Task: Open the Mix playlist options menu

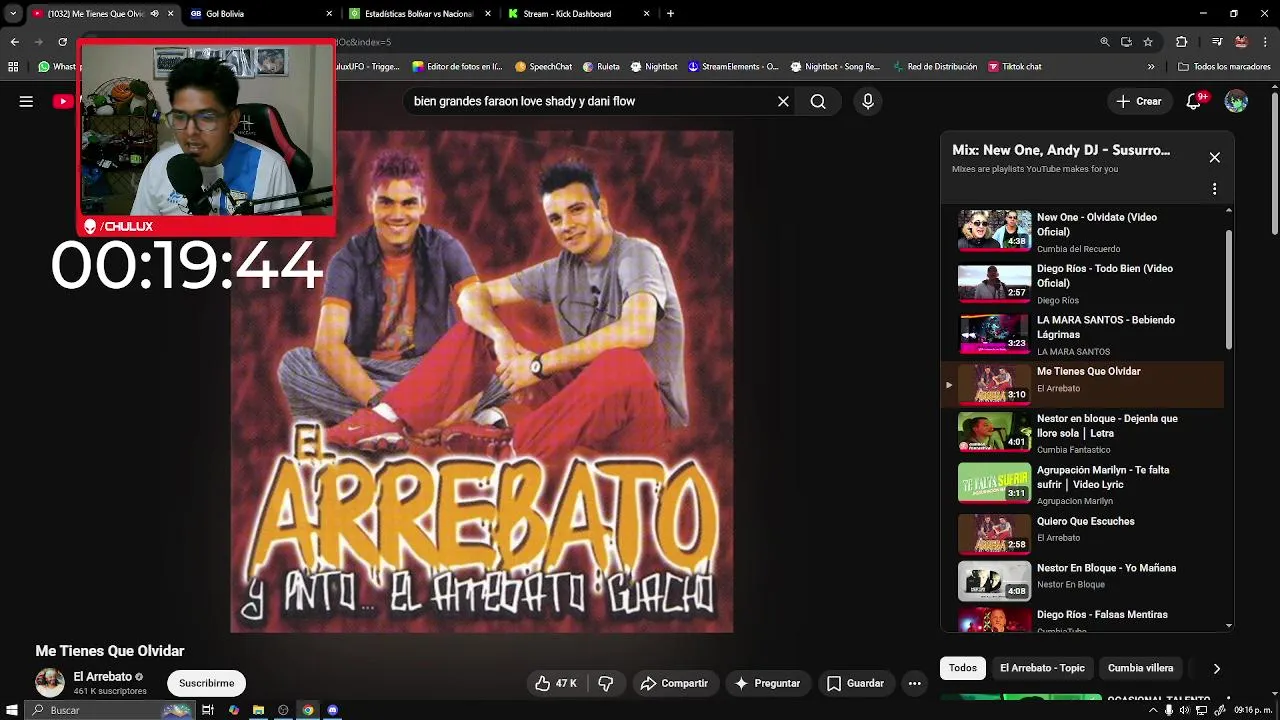Action: 1214,189
